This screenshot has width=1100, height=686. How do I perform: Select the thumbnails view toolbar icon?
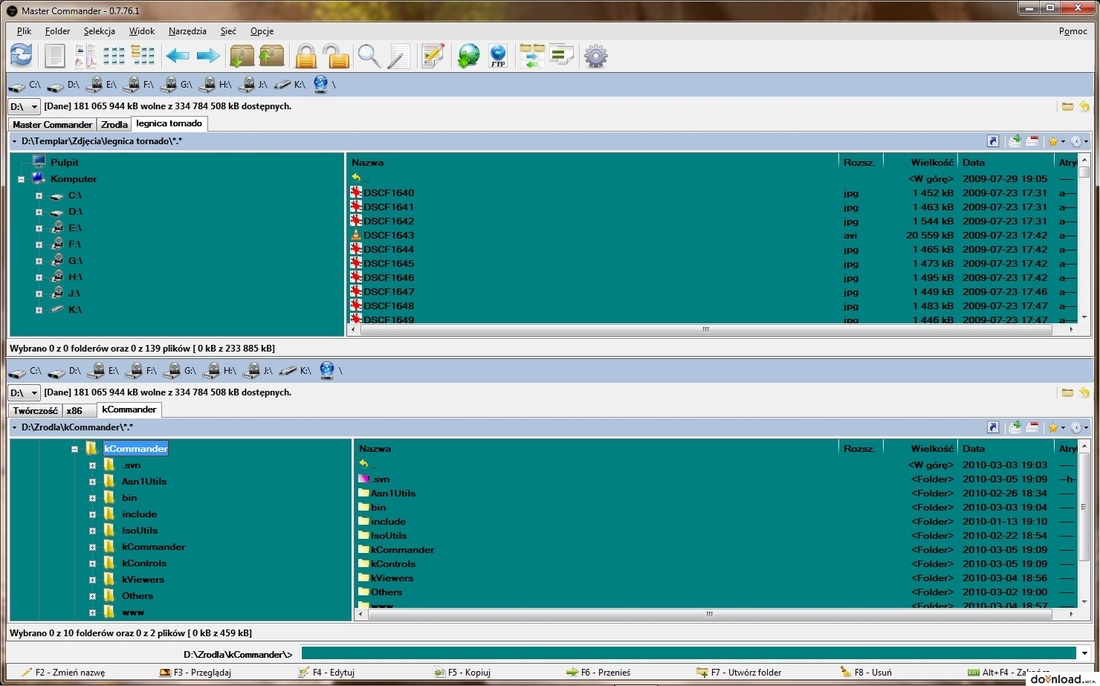click(x=86, y=55)
